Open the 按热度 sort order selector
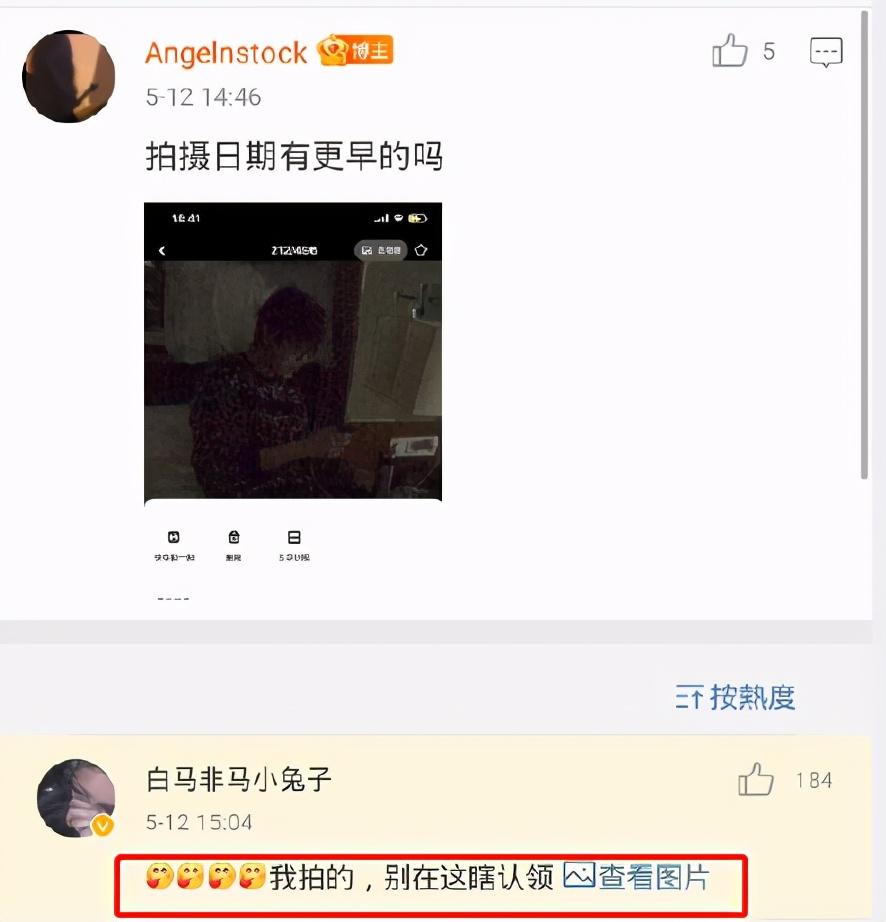Viewport: 886px width, 922px height. coord(735,697)
